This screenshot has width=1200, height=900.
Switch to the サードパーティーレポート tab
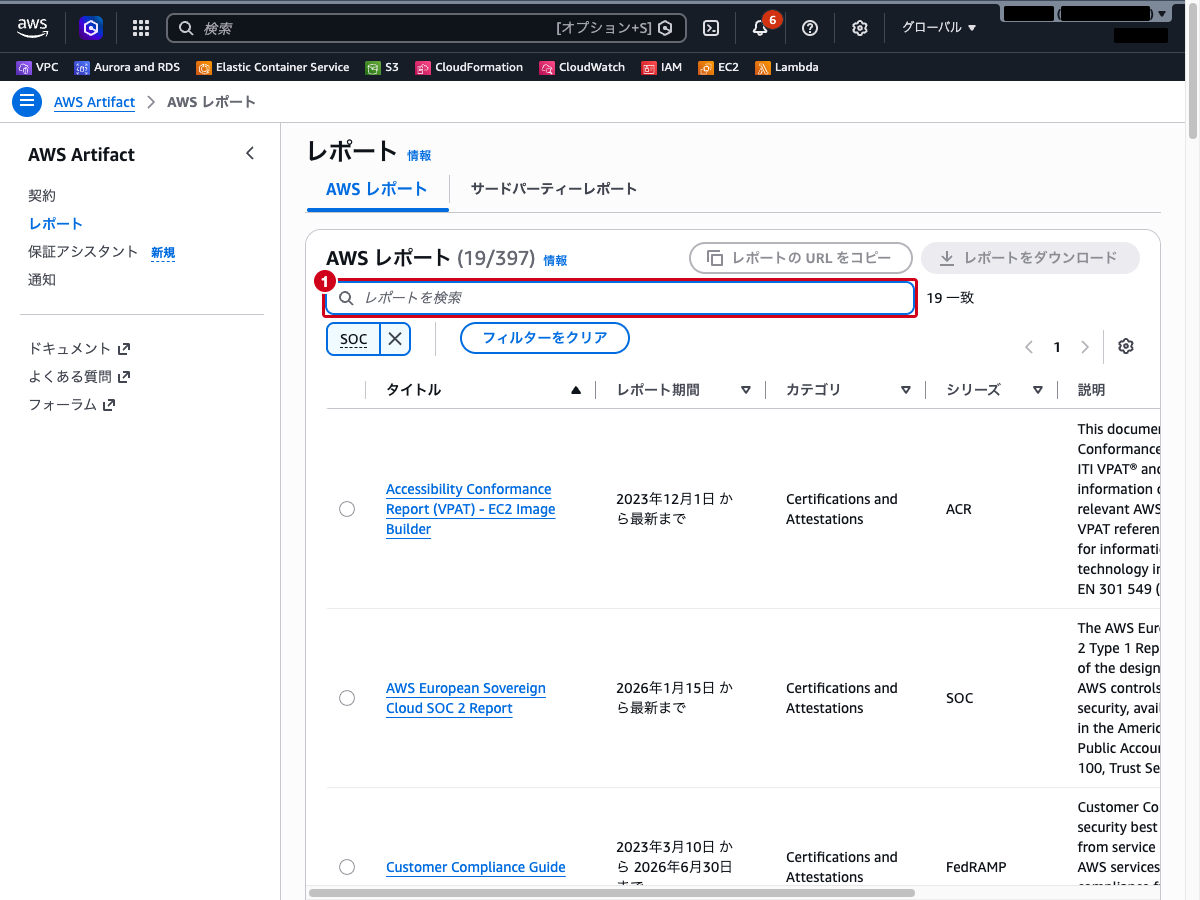554,189
